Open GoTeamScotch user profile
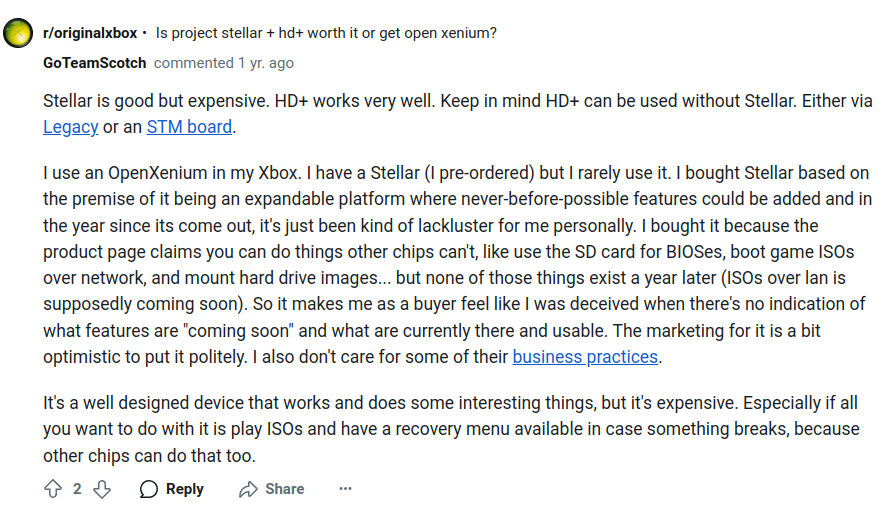The width and height of the screenshot is (890, 519). 95,63
